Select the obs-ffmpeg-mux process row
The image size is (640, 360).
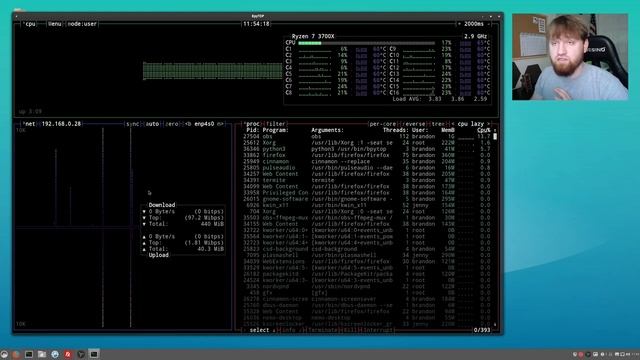[x=367, y=218]
